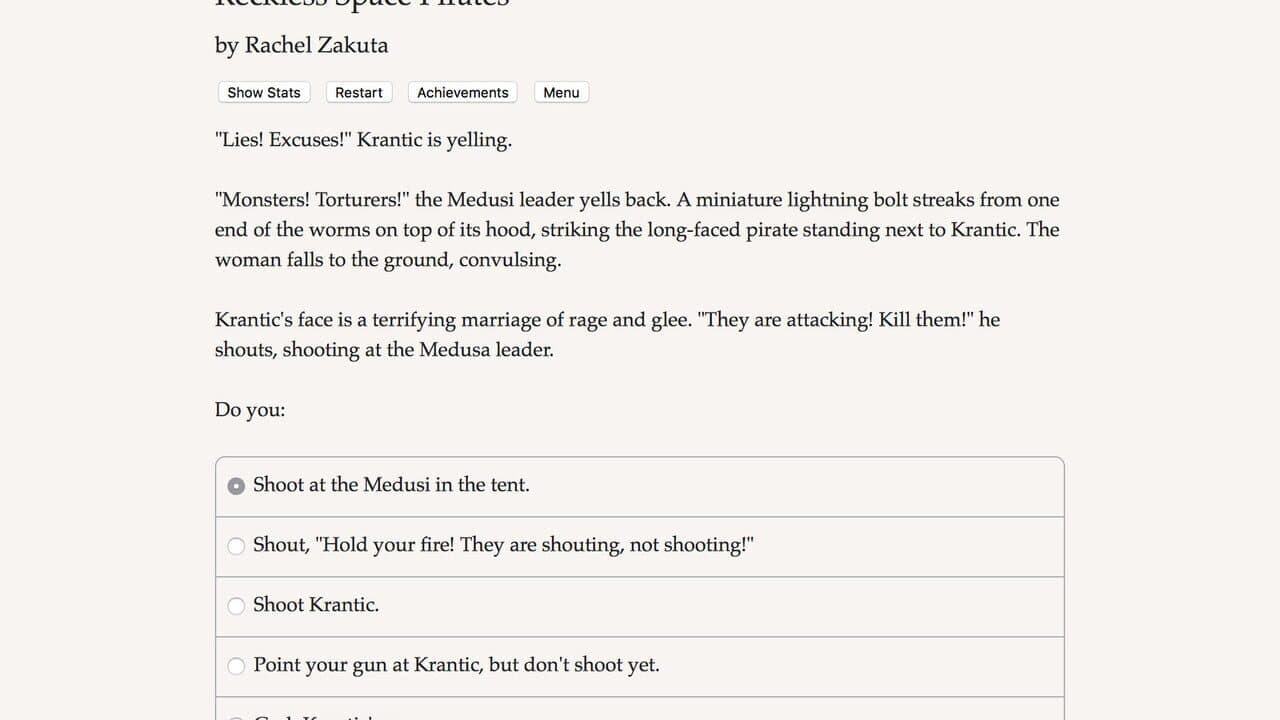Click the "Do you:" prompt text

(x=250, y=410)
